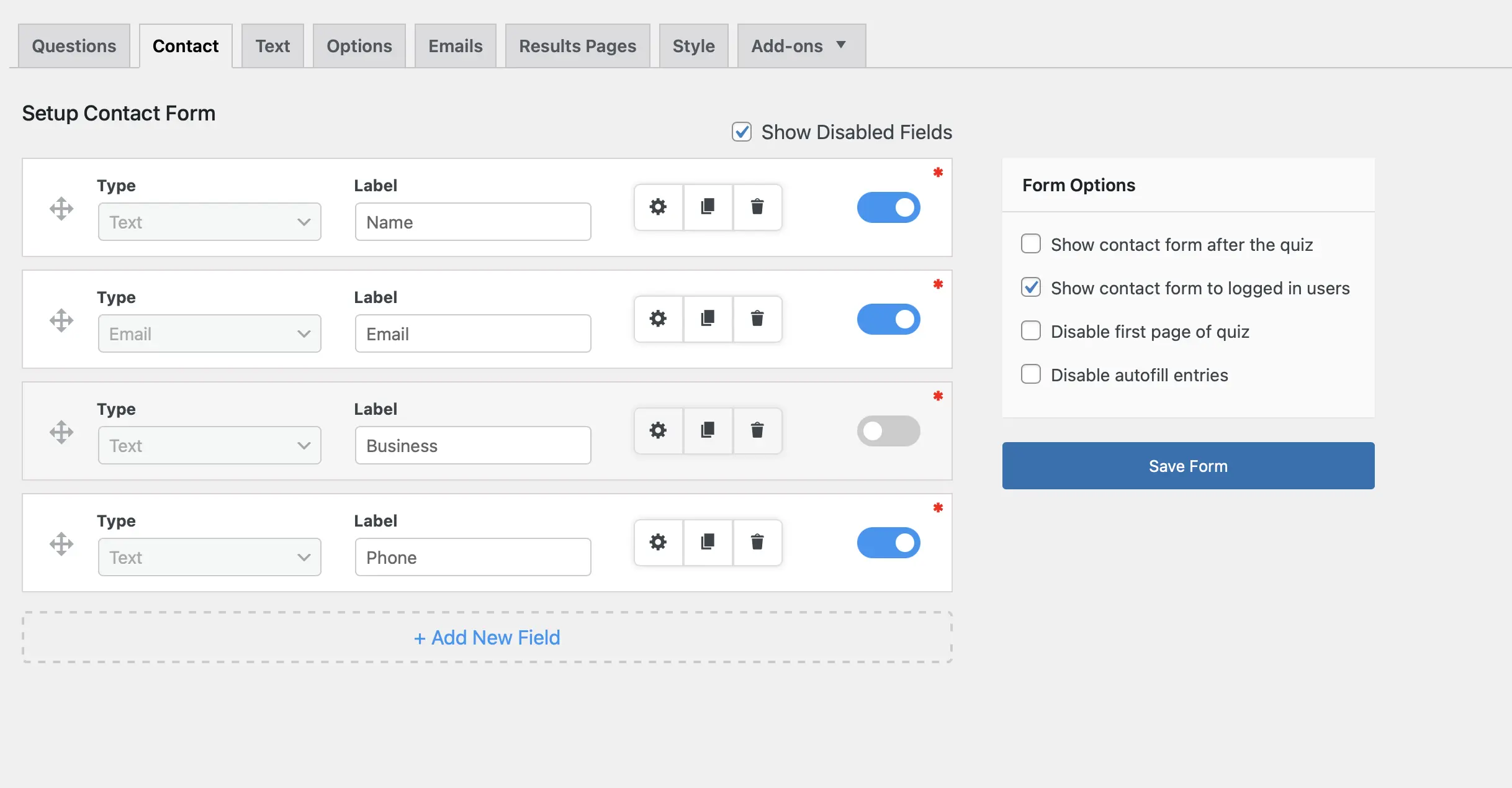Click the delete trash icon for Business field
This screenshot has height=788, width=1512.
(757, 431)
